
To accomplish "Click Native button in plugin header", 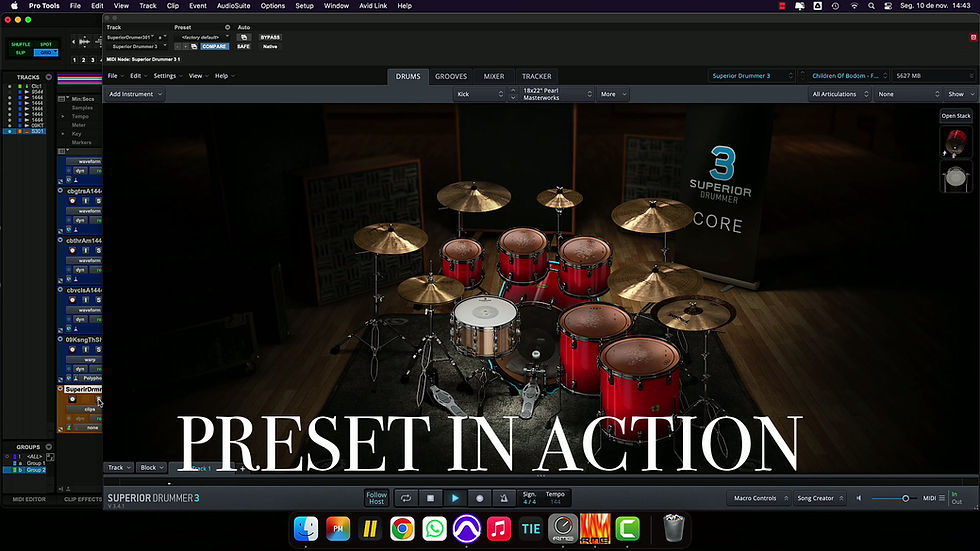I will click(270, 46).
